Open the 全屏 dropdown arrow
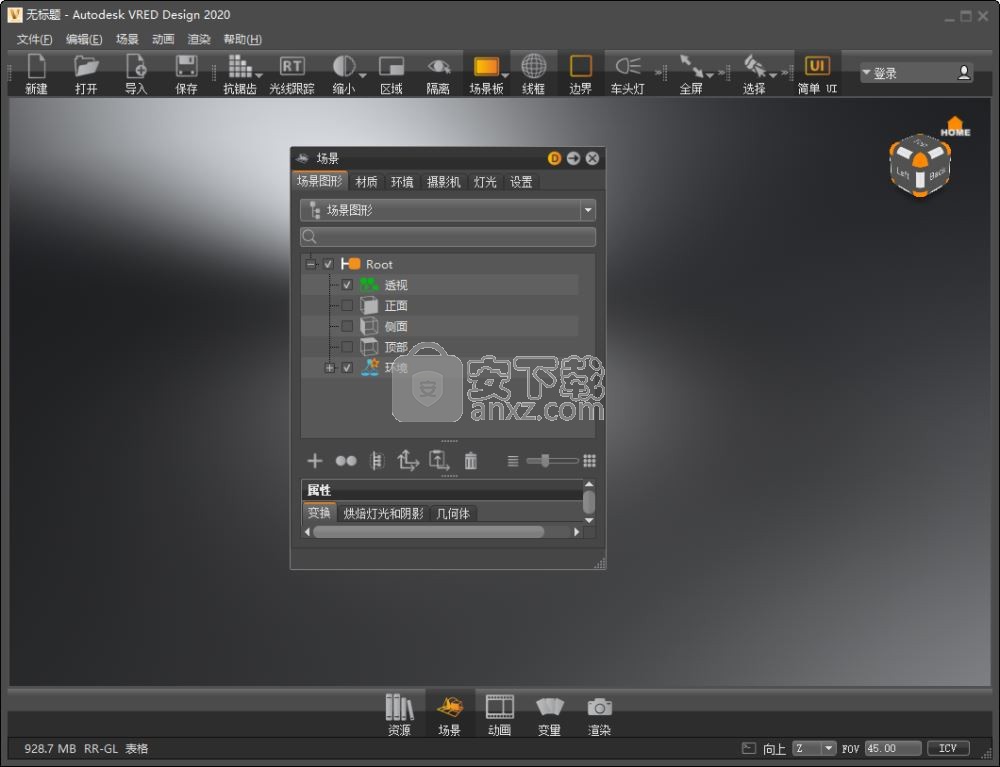 [x=709, y=77]
